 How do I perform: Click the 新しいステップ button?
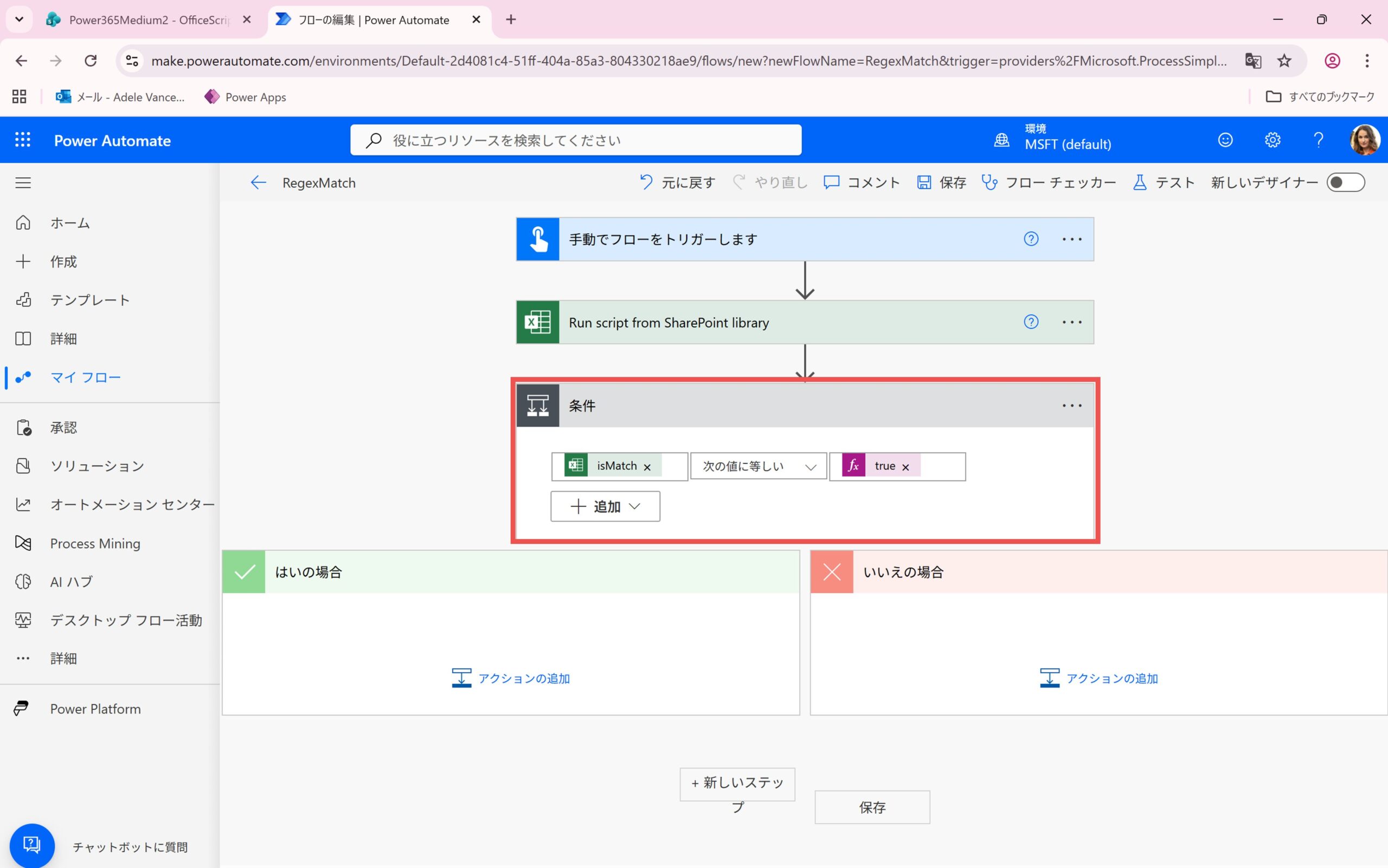(x=737, y=783)
